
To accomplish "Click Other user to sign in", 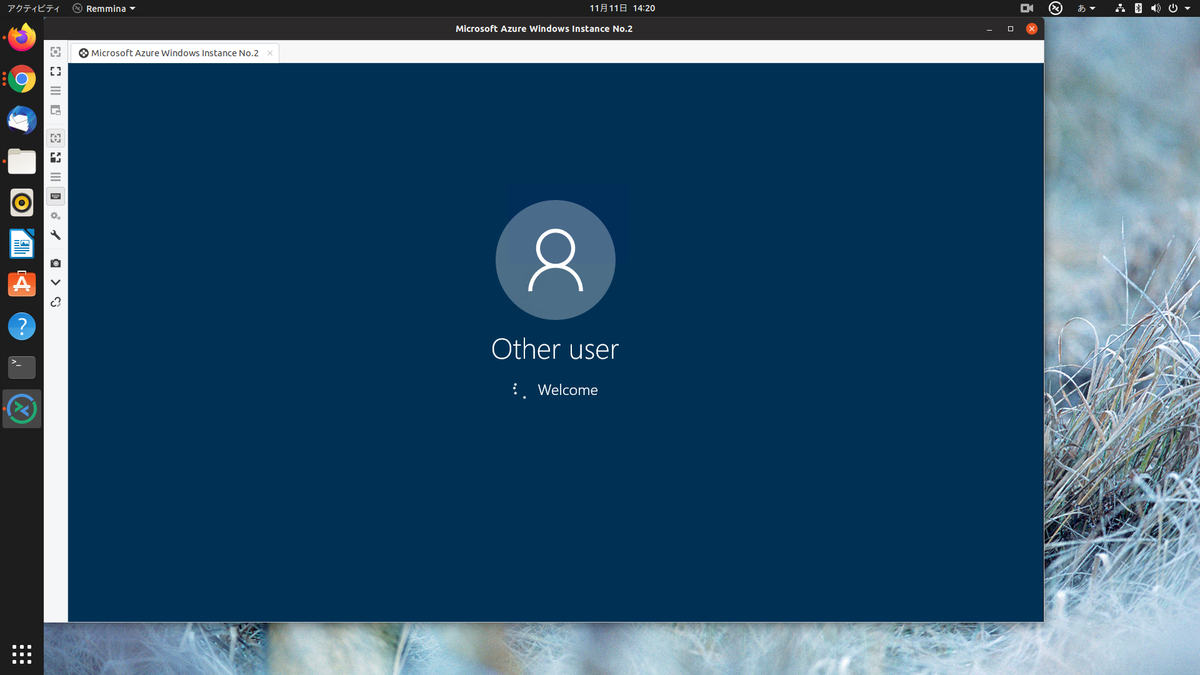I will click(x=555, y=349).
